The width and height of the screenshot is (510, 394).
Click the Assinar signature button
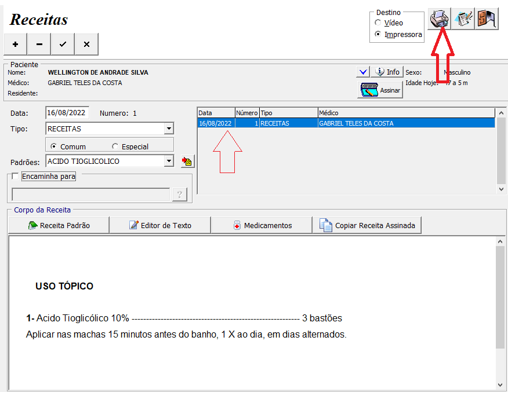[380, 90]
